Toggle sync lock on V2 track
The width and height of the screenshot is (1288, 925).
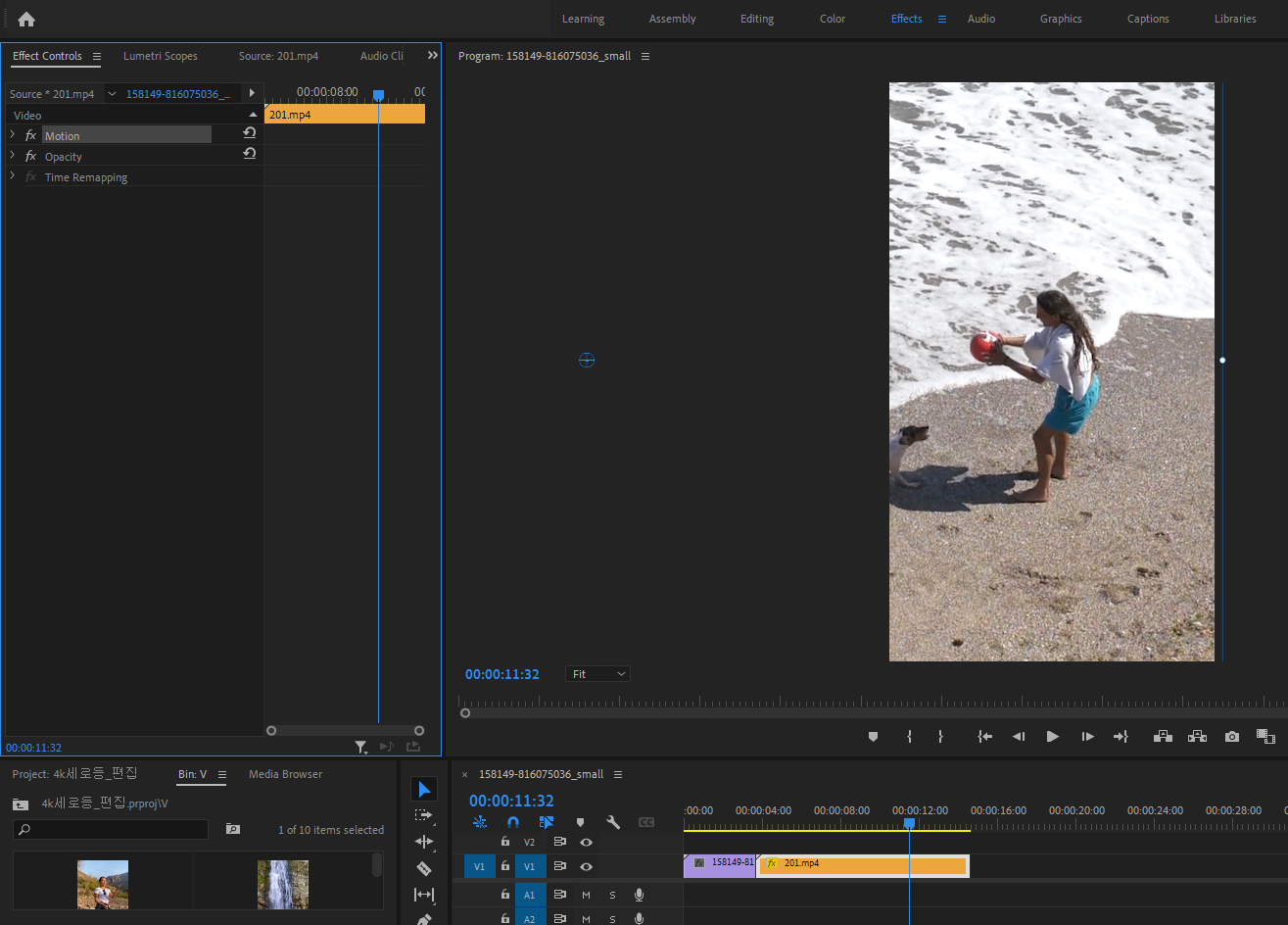click(559, 842)
